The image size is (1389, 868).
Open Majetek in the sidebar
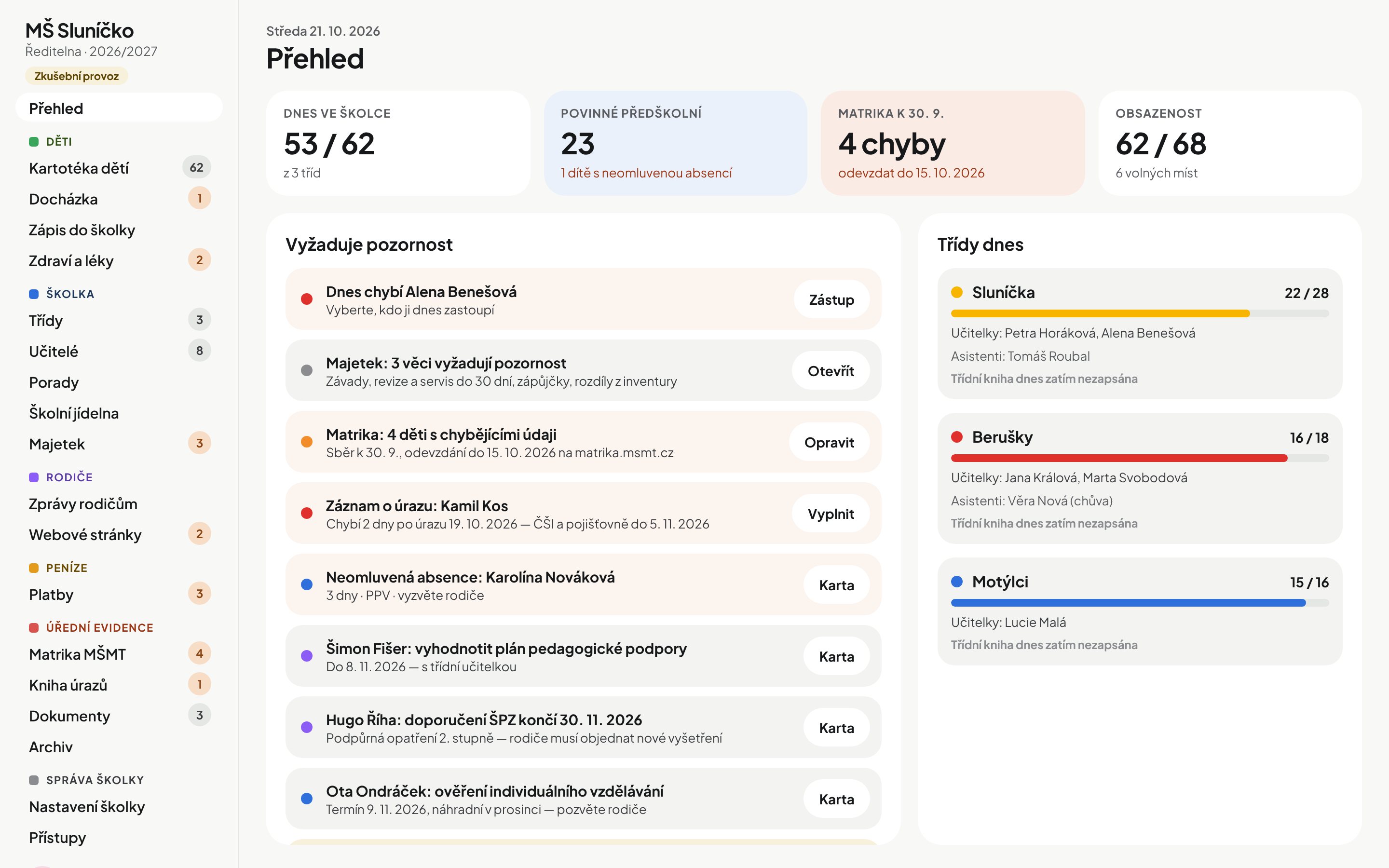click(x=119, y=444)
